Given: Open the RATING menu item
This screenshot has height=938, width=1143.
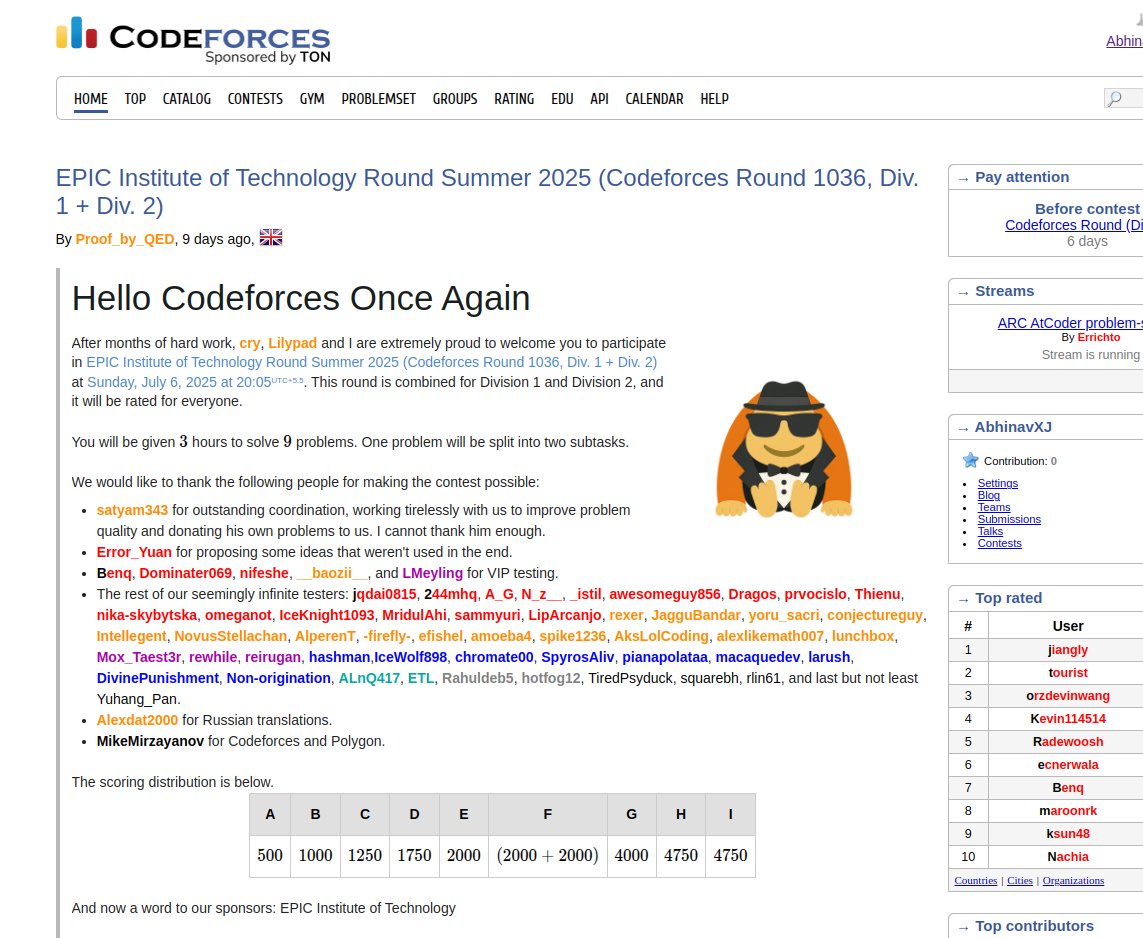Looking at the screenshot, I should coord(514,98).
